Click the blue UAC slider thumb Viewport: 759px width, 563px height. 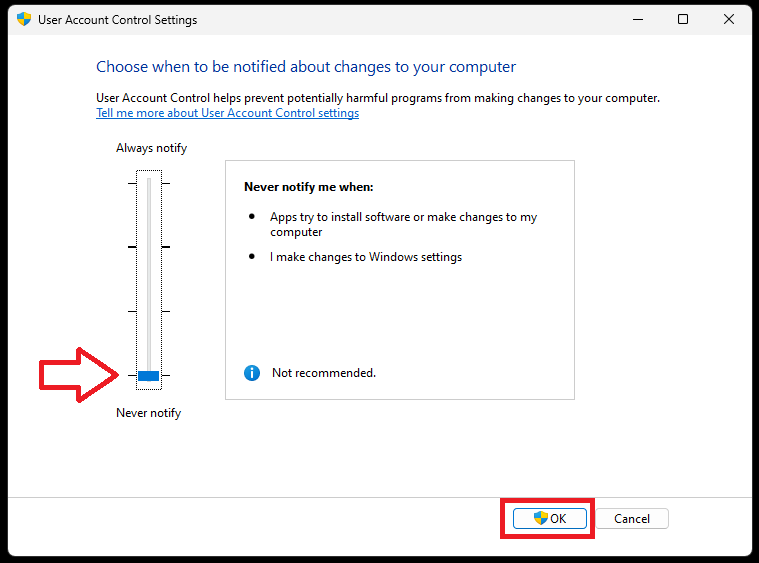click(149, 376)
